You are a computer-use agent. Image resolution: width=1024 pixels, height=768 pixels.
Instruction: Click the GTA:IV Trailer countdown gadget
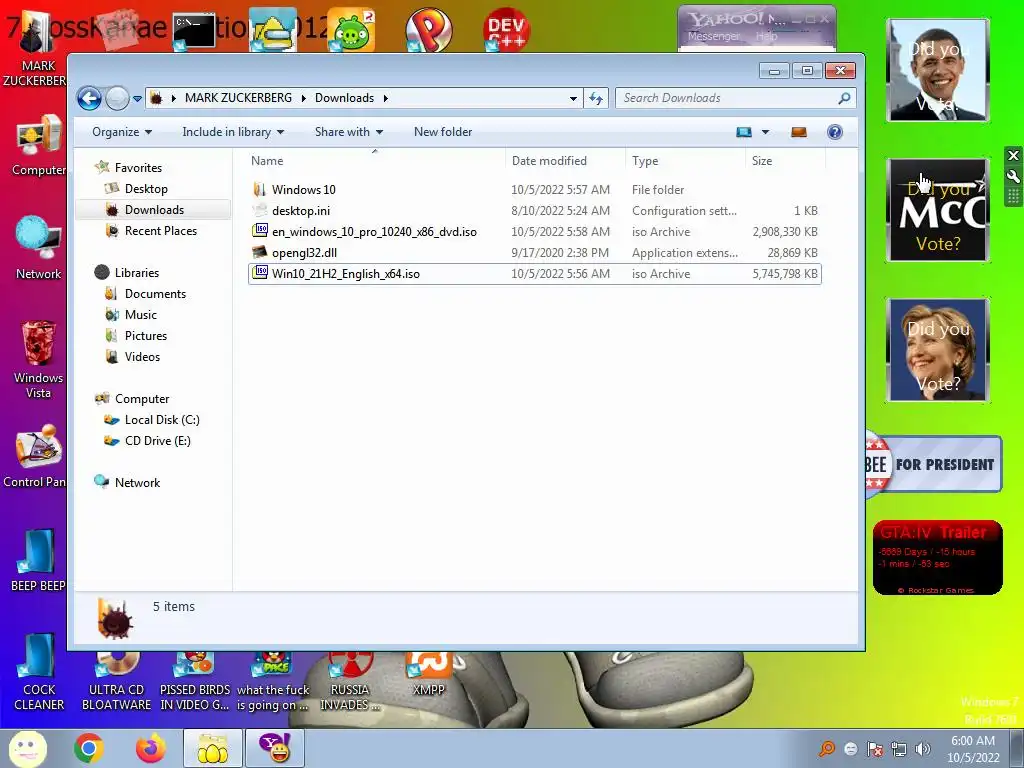(x=937, y=558)
